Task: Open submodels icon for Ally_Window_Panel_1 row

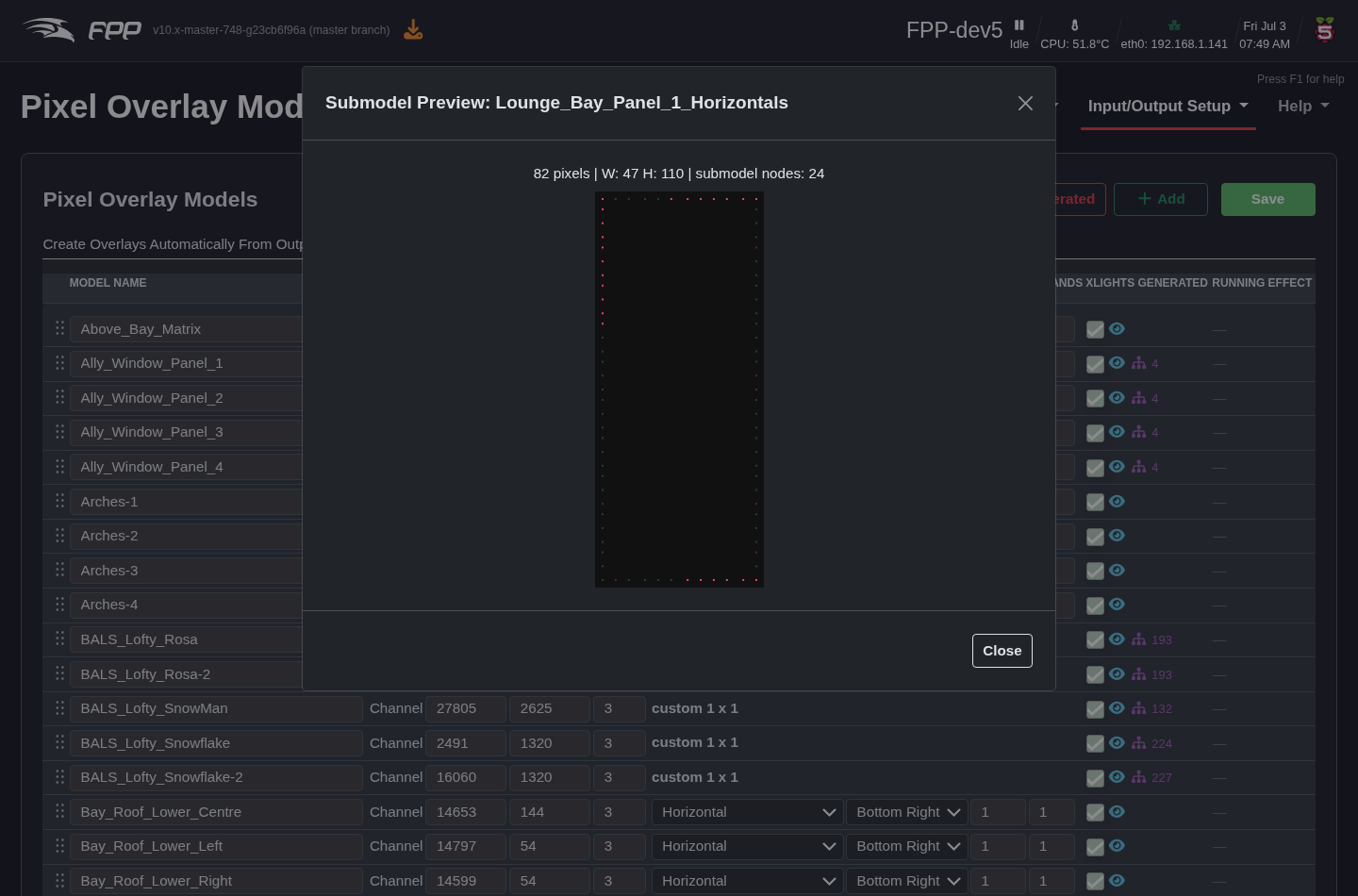Action: tap(1138, 363)
